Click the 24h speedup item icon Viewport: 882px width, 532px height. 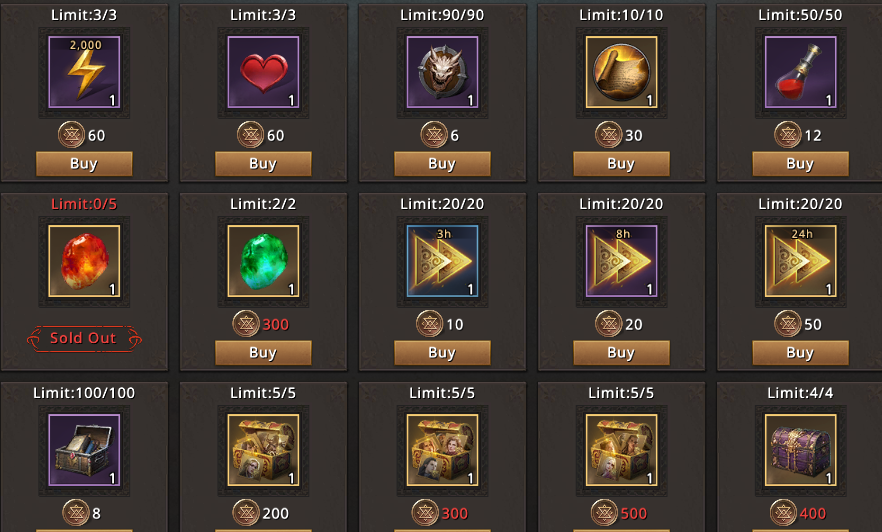[800, 261]
